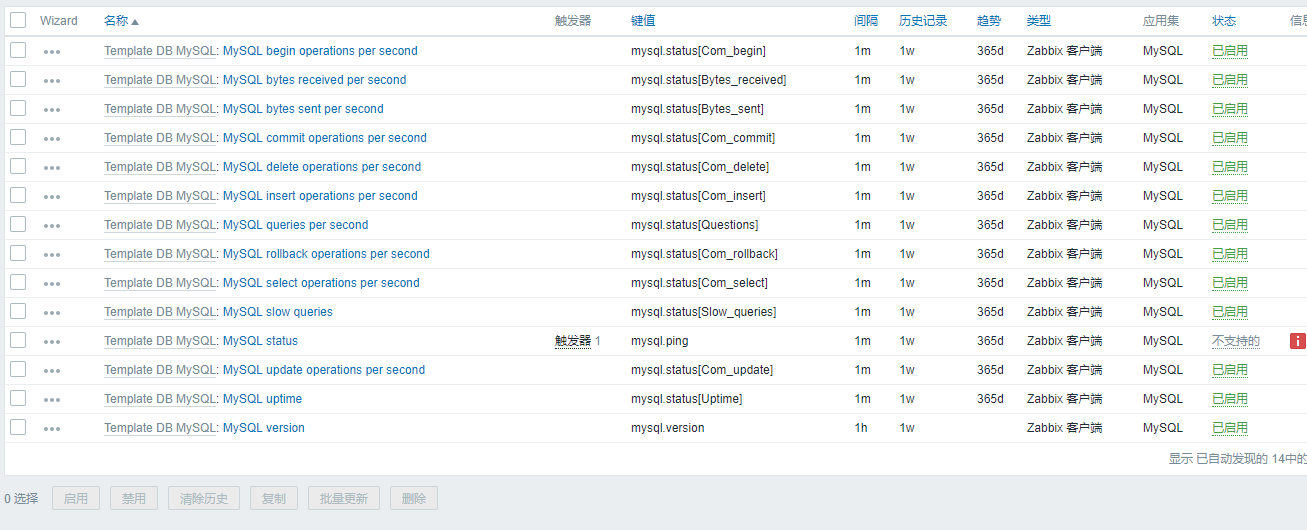Sort table by 类型 column header
Screen dimensions: 1307x530
click(x=1039, y=21)
